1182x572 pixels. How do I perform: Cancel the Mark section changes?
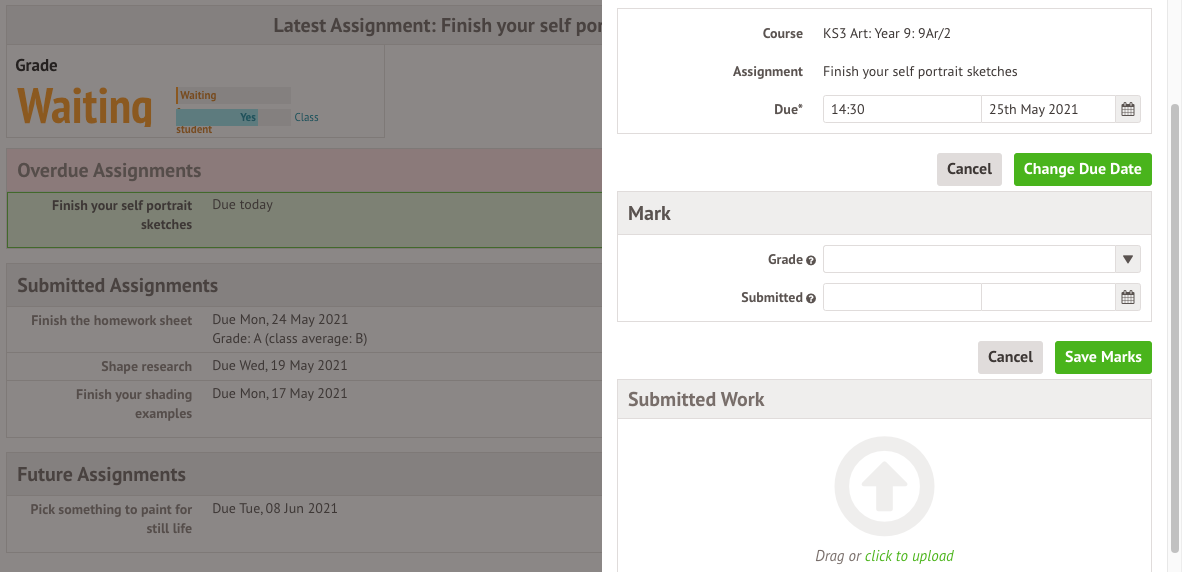click(x=1010, y=357)
